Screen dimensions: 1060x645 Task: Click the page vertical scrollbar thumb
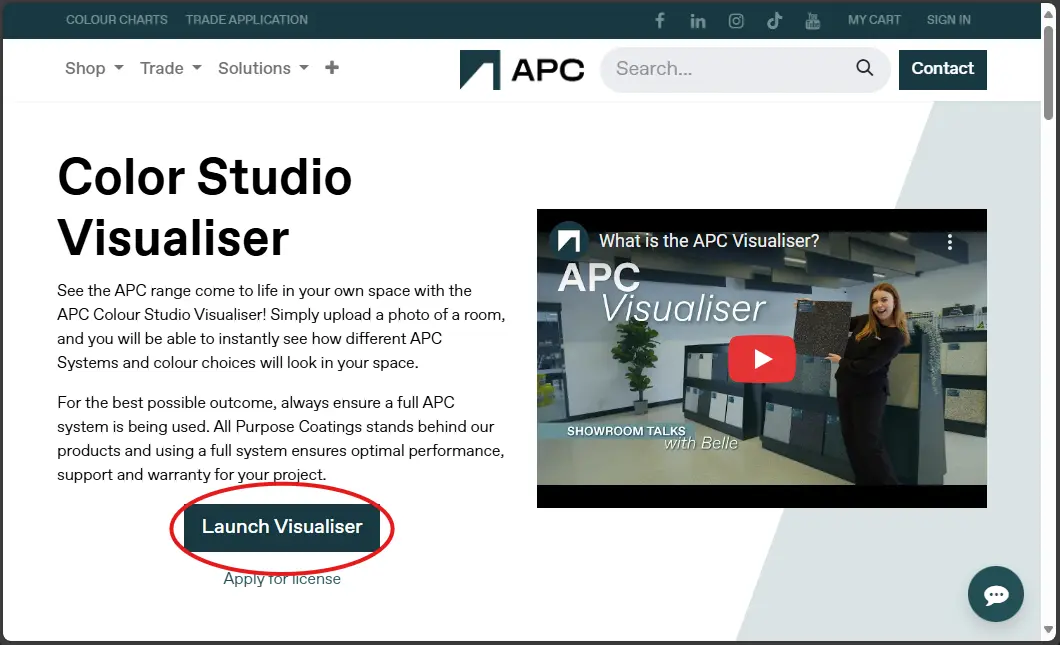[x=1049, y=73]
